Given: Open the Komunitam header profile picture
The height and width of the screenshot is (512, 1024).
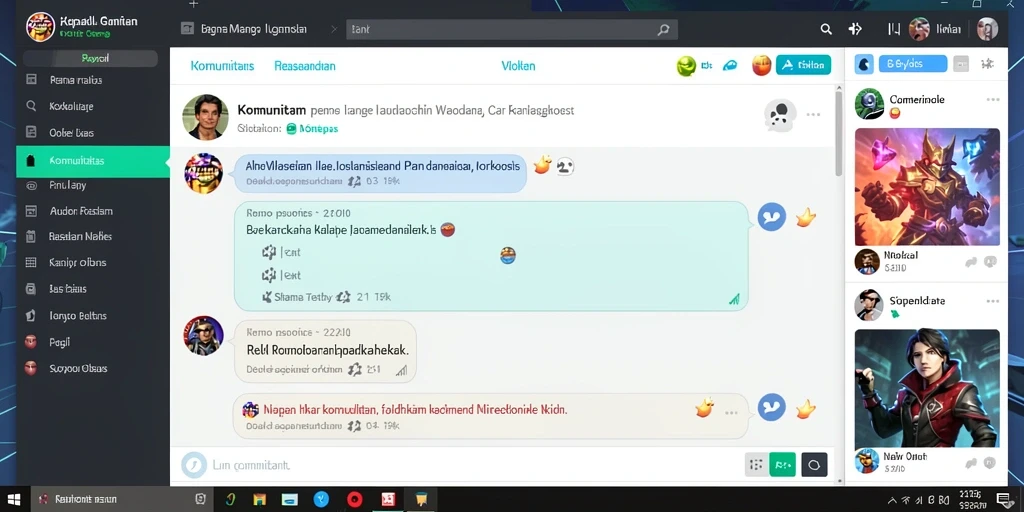Looking at the screenshot, I should click(x=205, y=118).
